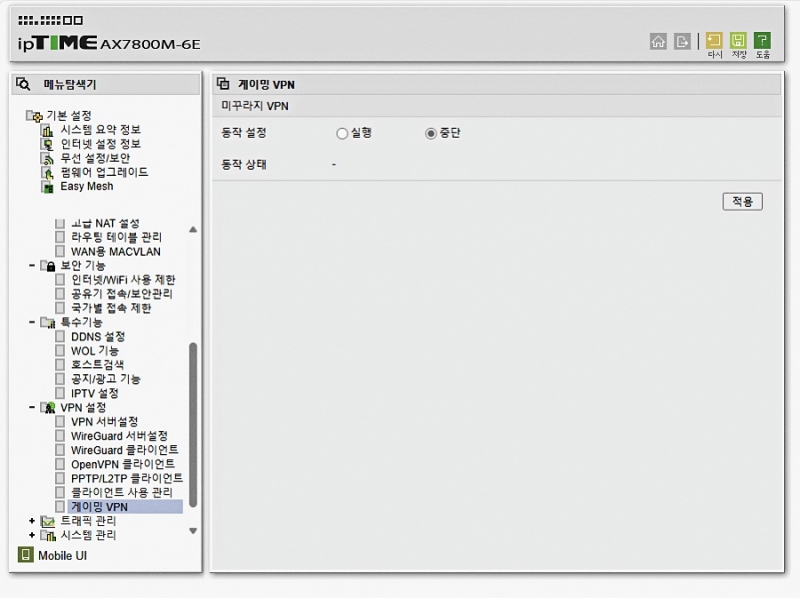Collapse the VPN 설정 tree section
This screenshot has width=800, height=598.
point(32,408)
